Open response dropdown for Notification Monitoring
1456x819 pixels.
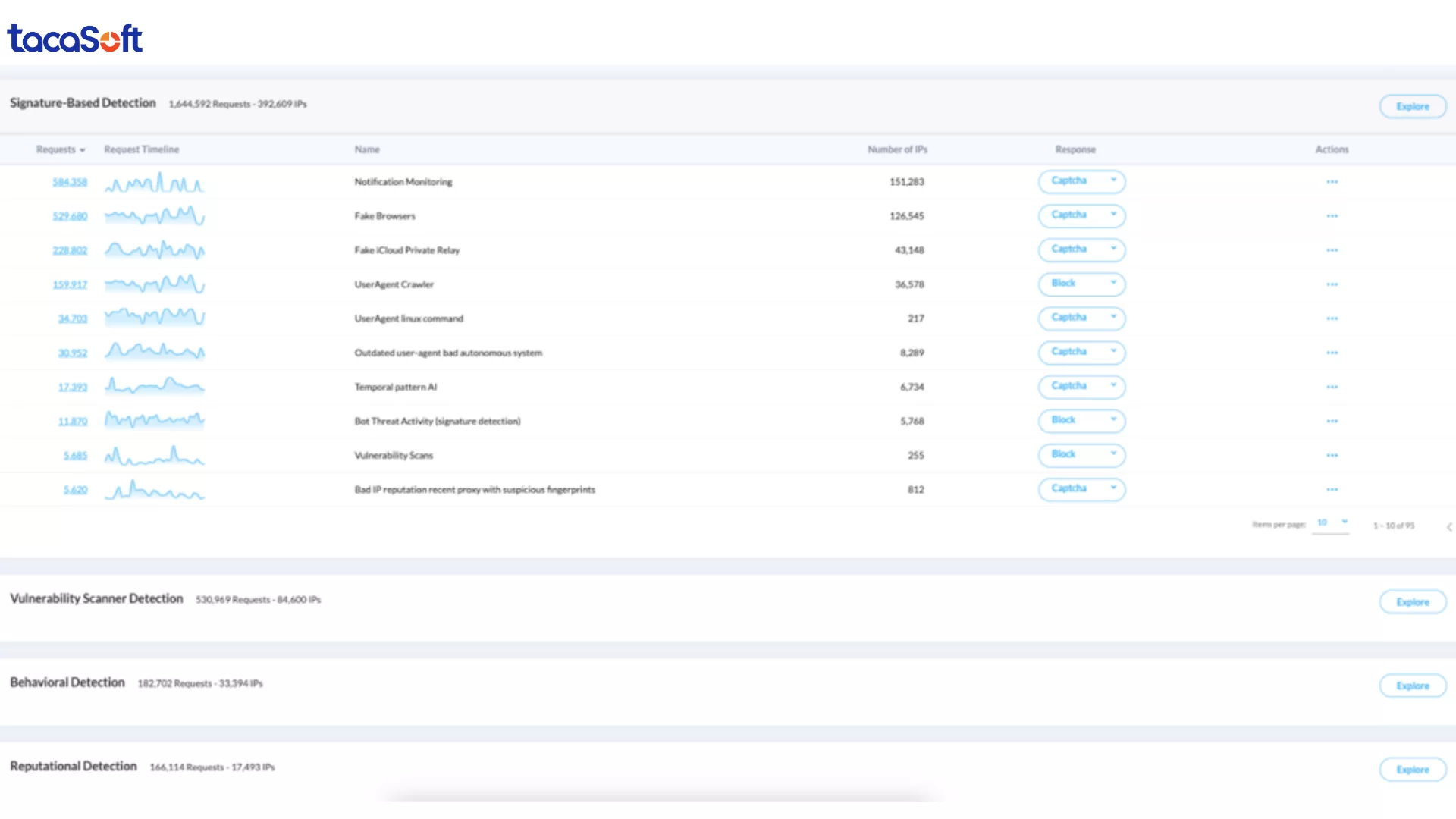(x=1081, y=181)
